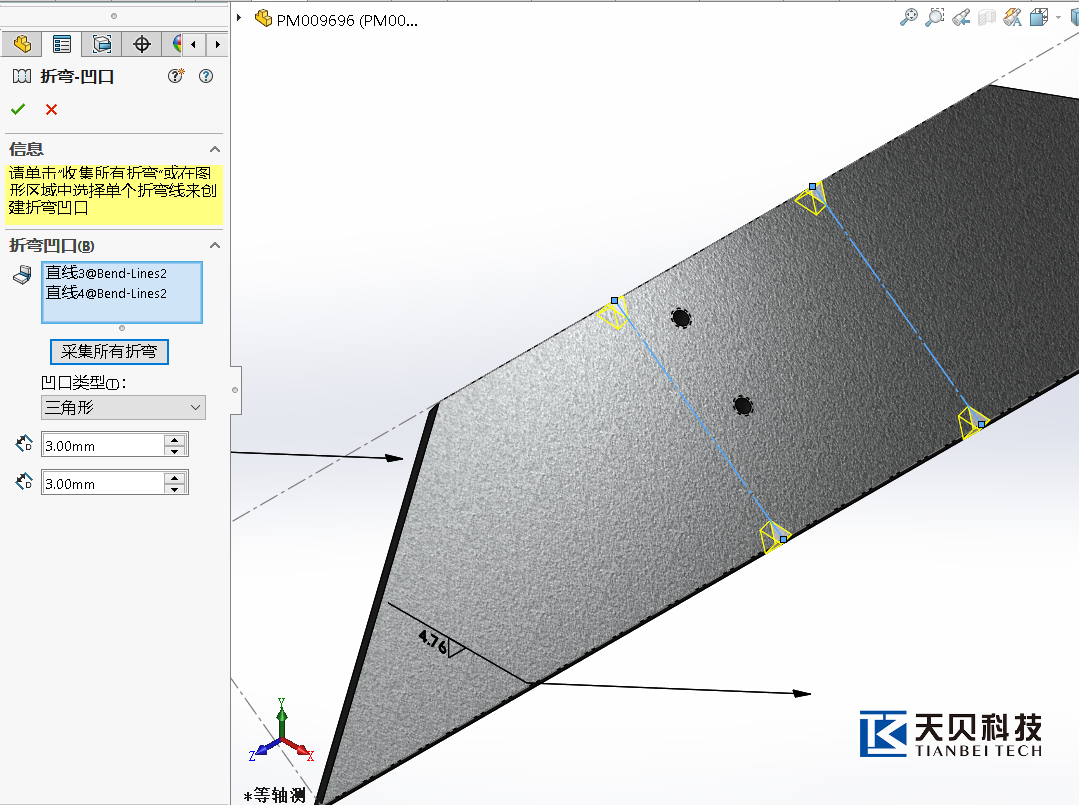The width and height of the screenshot is (1079, 805).
Task: Click the 采集所有折弯 button
Action: pos(109,352)
